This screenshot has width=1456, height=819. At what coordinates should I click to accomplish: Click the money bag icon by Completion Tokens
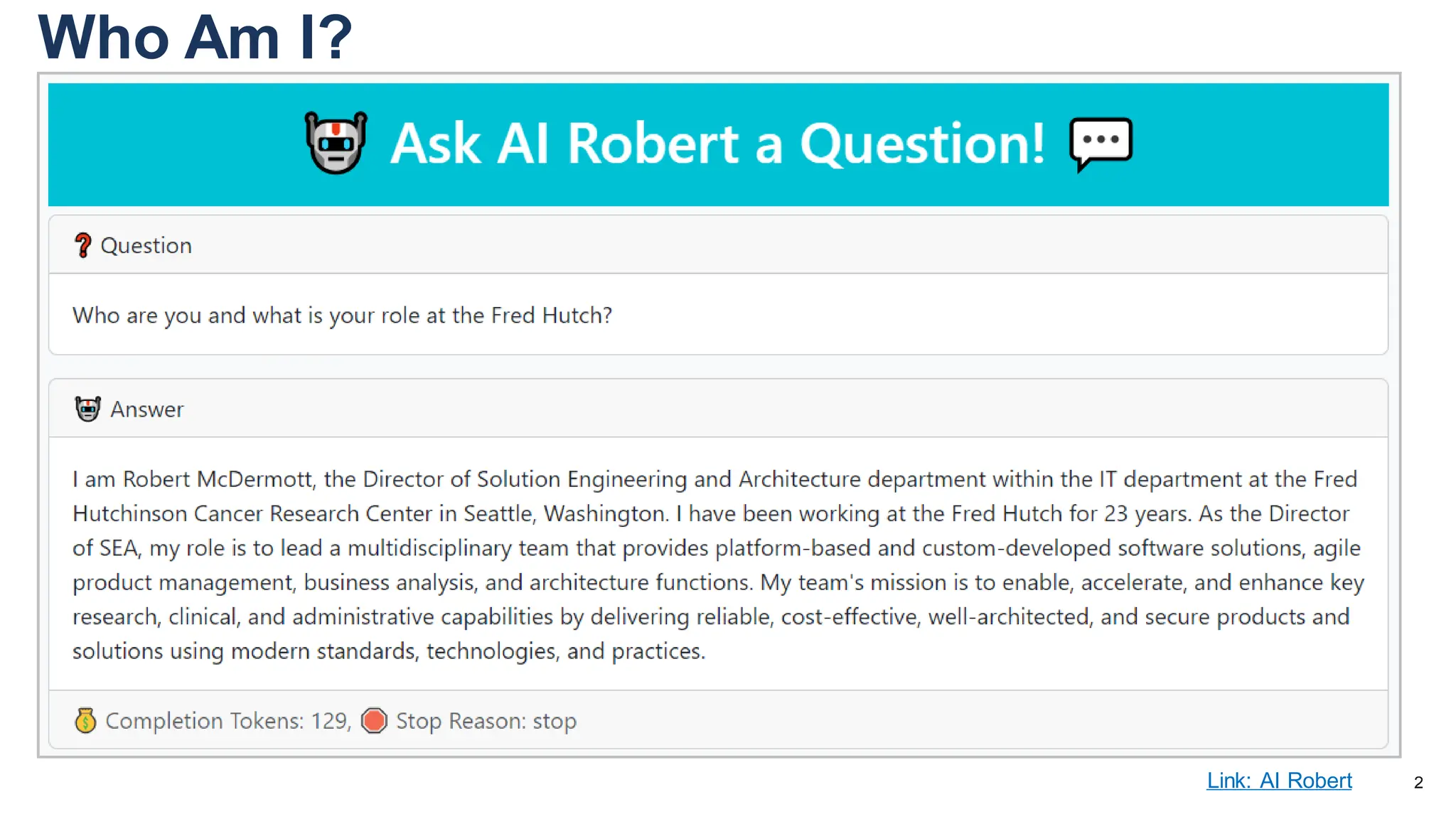click(85, 720)
